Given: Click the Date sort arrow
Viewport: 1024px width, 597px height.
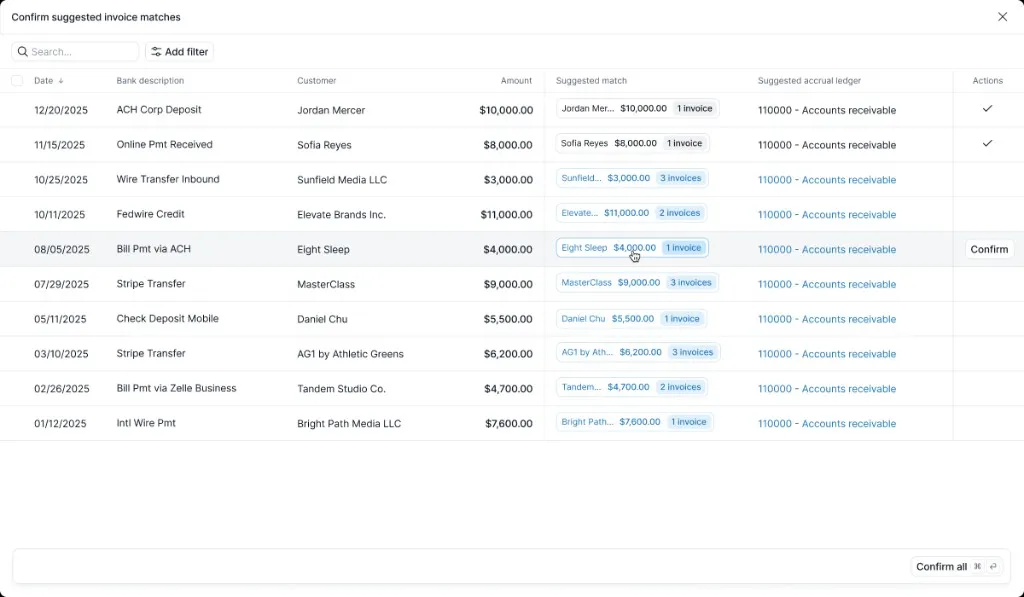Looking at the screenshot, I should (x=61, y=81).
